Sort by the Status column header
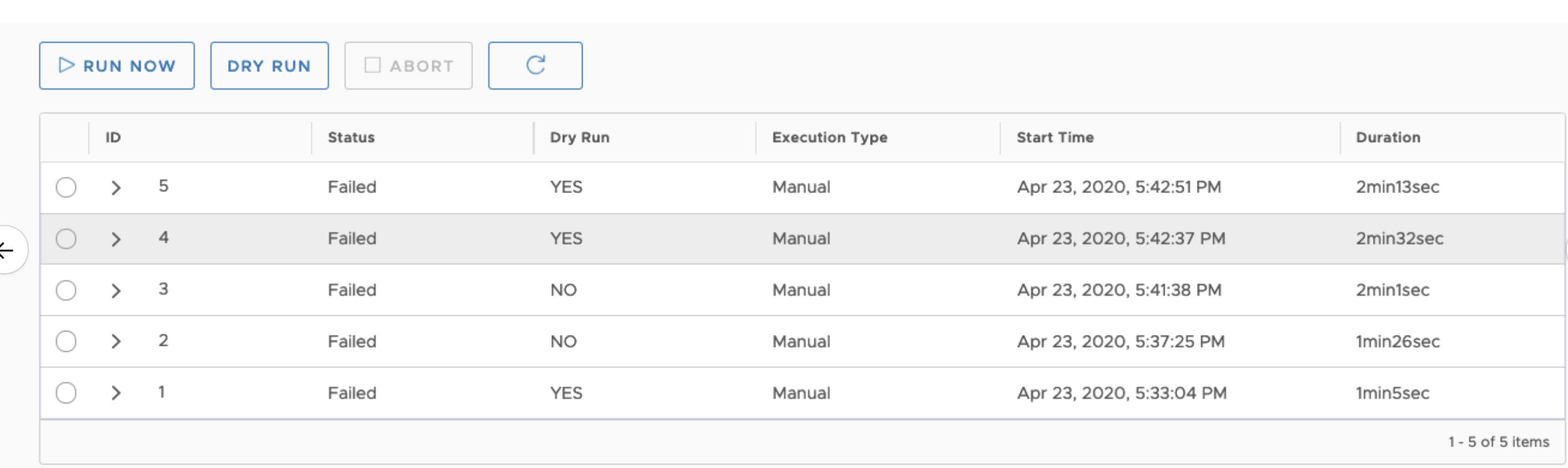1568x468 pixels. tap(350, 137)
